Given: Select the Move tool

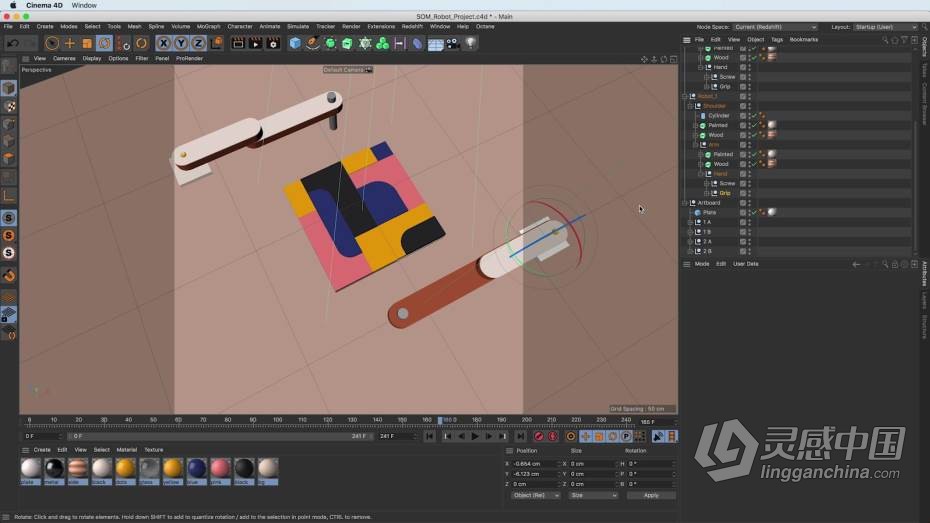Looking at the screenshot, I should tap(69, 43).
